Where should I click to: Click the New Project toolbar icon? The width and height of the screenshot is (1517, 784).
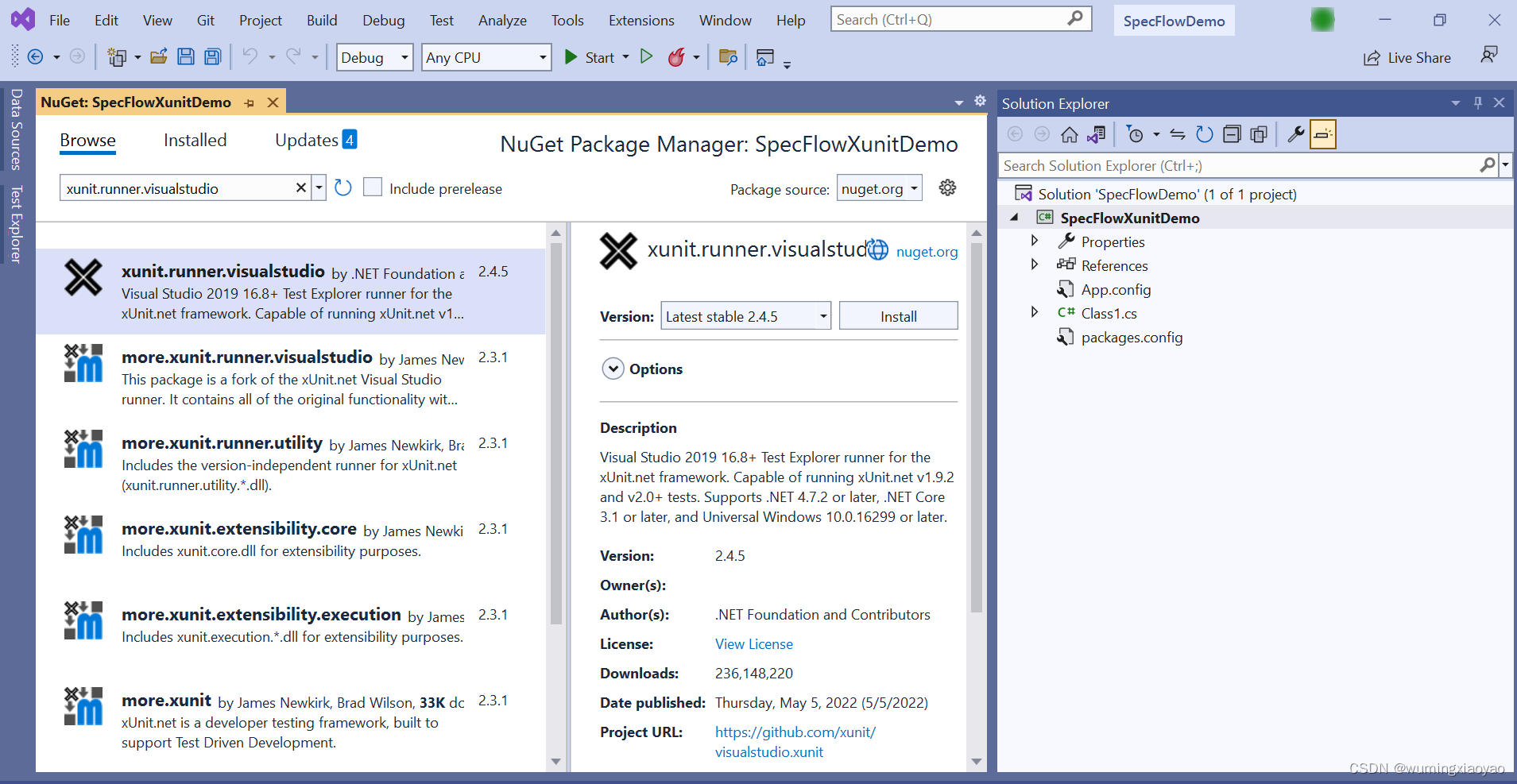[117, 56]
